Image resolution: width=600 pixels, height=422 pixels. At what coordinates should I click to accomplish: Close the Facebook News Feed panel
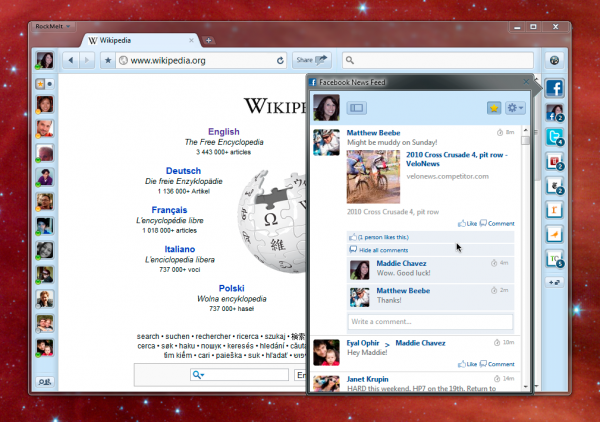pyautogui.click(x=526, y=81)
